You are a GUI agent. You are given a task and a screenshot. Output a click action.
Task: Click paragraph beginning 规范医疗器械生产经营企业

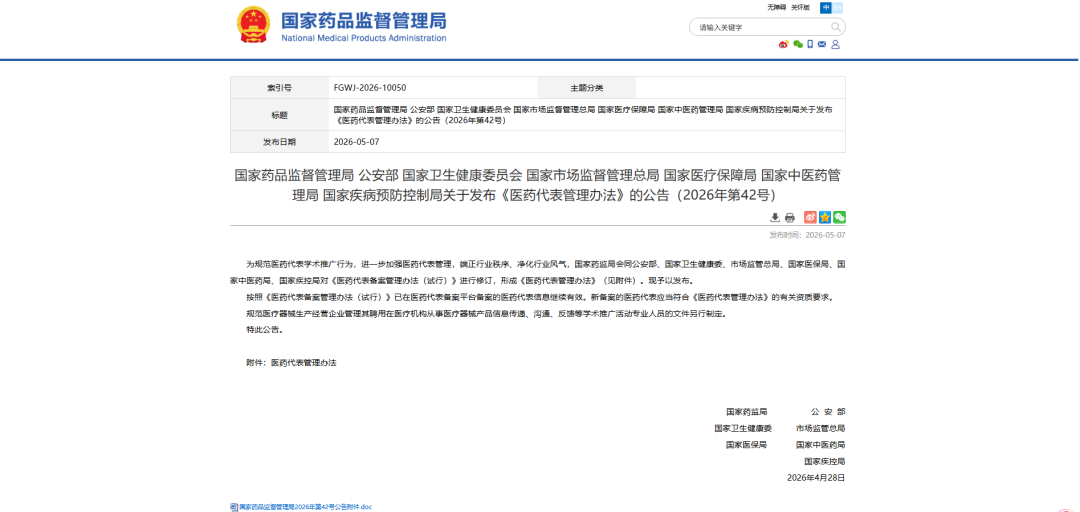(x=486, y=313)
